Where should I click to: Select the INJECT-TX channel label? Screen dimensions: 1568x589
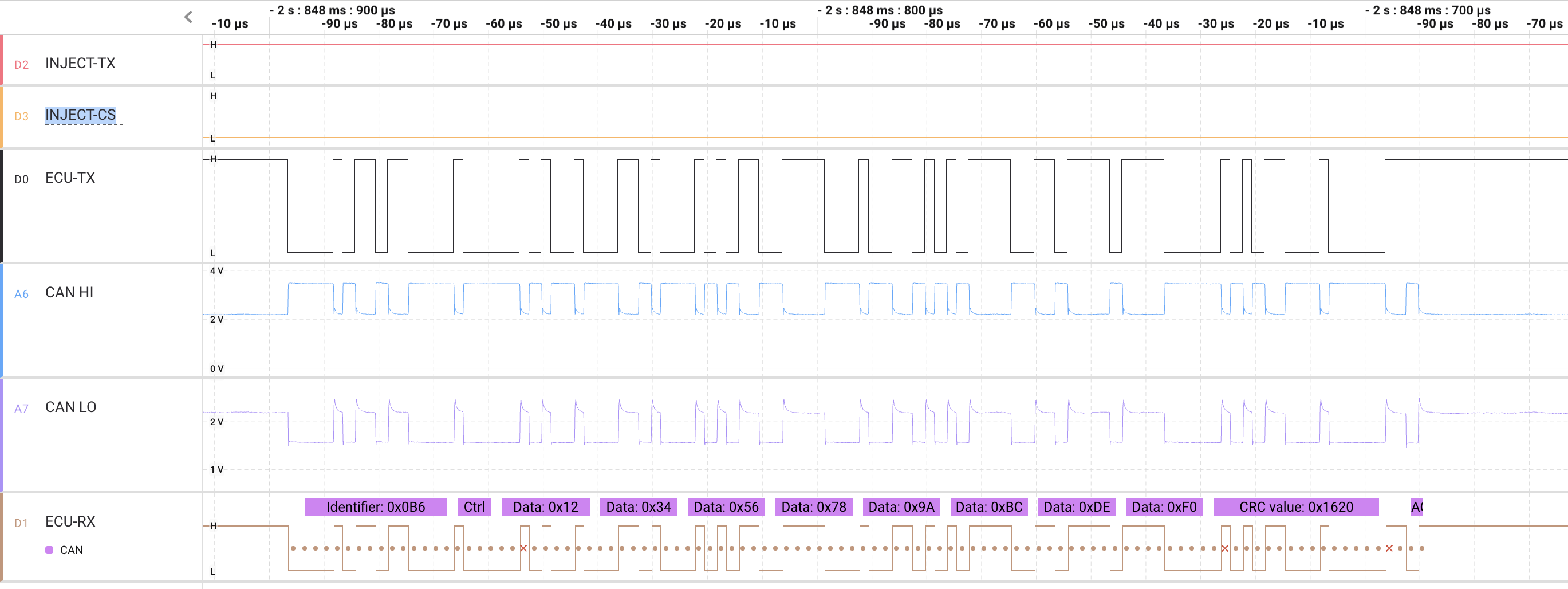[80, 64]
